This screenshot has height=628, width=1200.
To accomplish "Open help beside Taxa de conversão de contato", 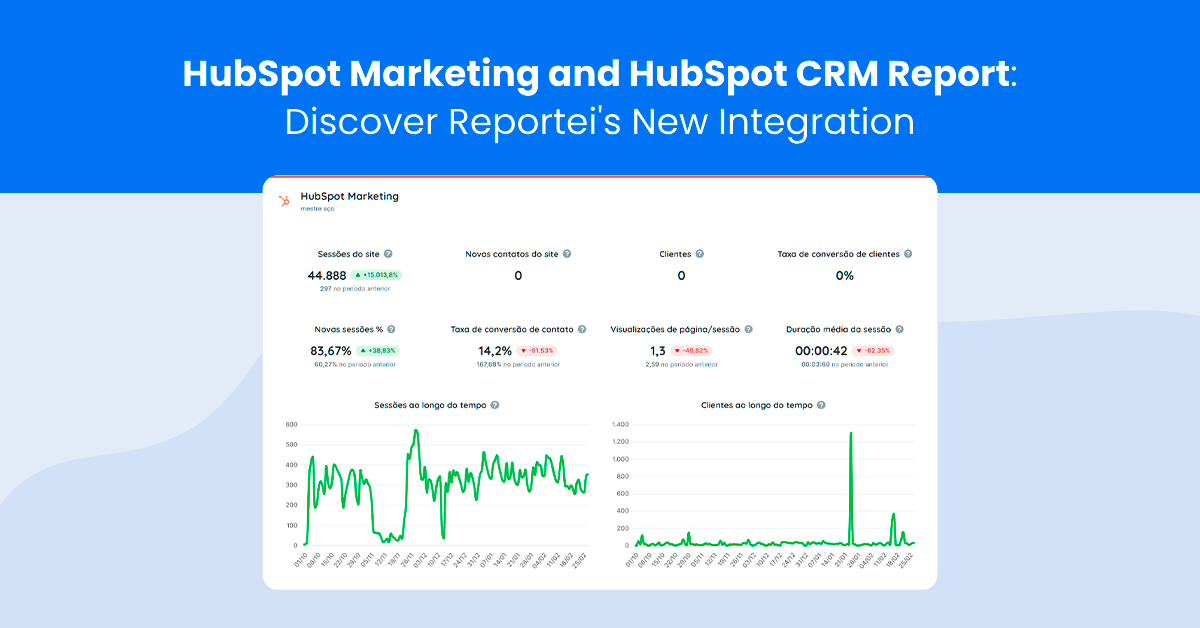I will click(583, 328).
